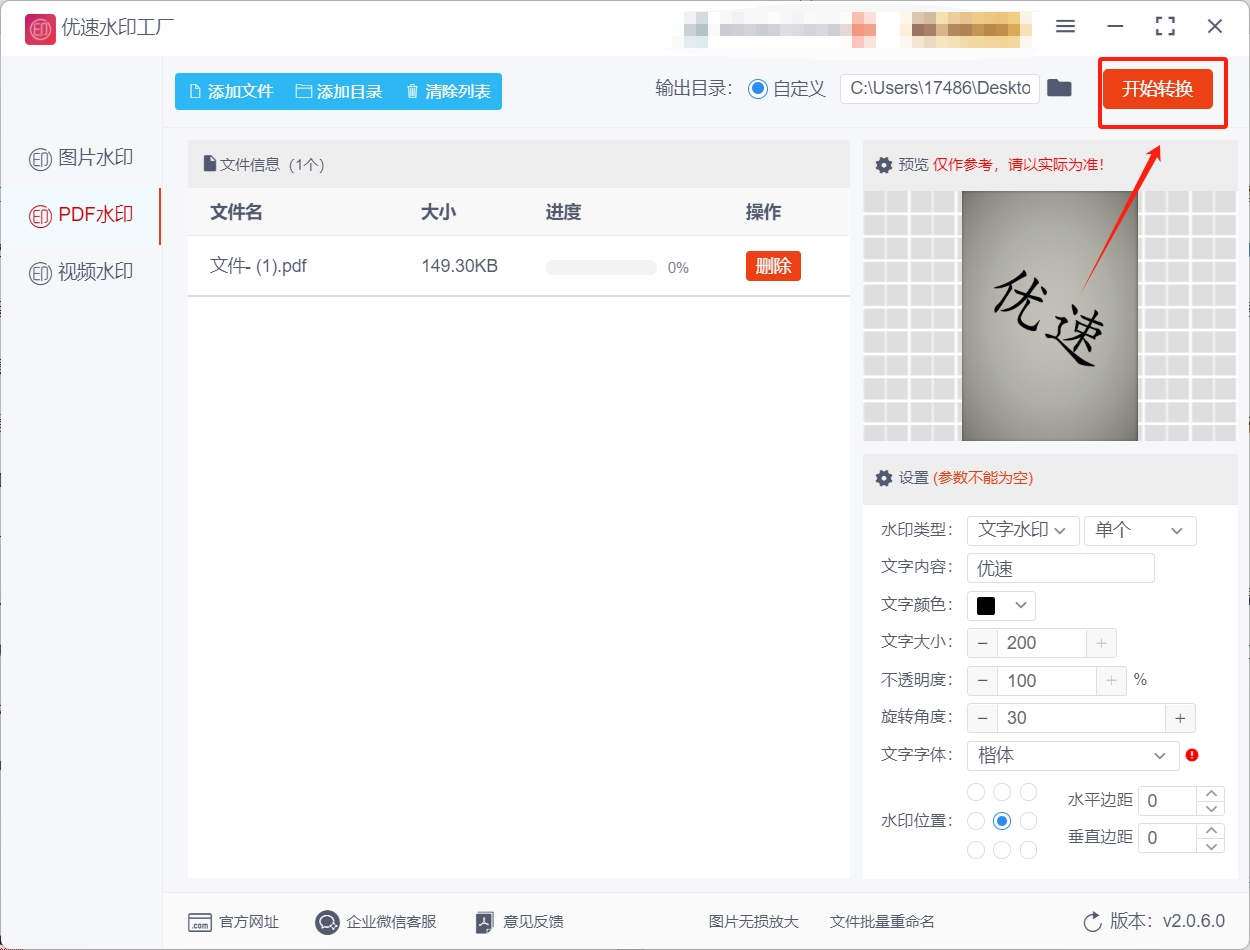This screenshot has width=1250, height=950.
Task: Select top-center watermark position
Action: 1002,792
